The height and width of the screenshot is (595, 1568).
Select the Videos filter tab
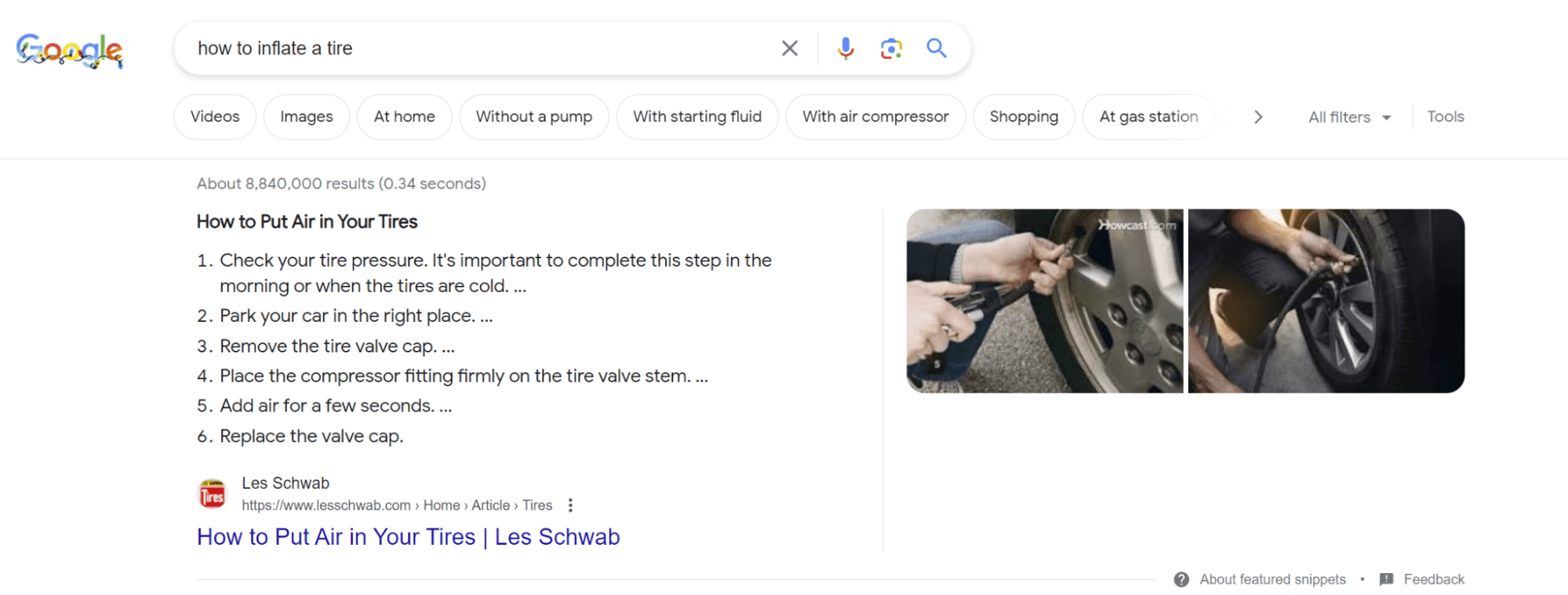(x=215, y=117)
